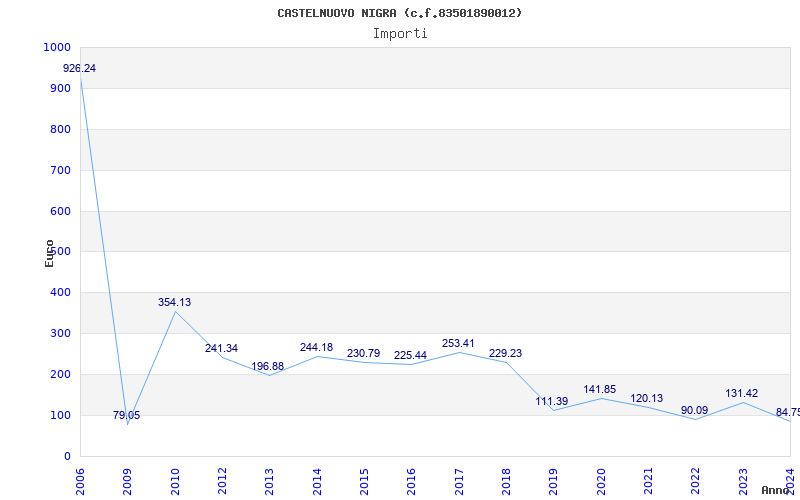Click the 900 value on Euro axis
The height and width of the screenshot is (500, 800).
pos(60,88)
